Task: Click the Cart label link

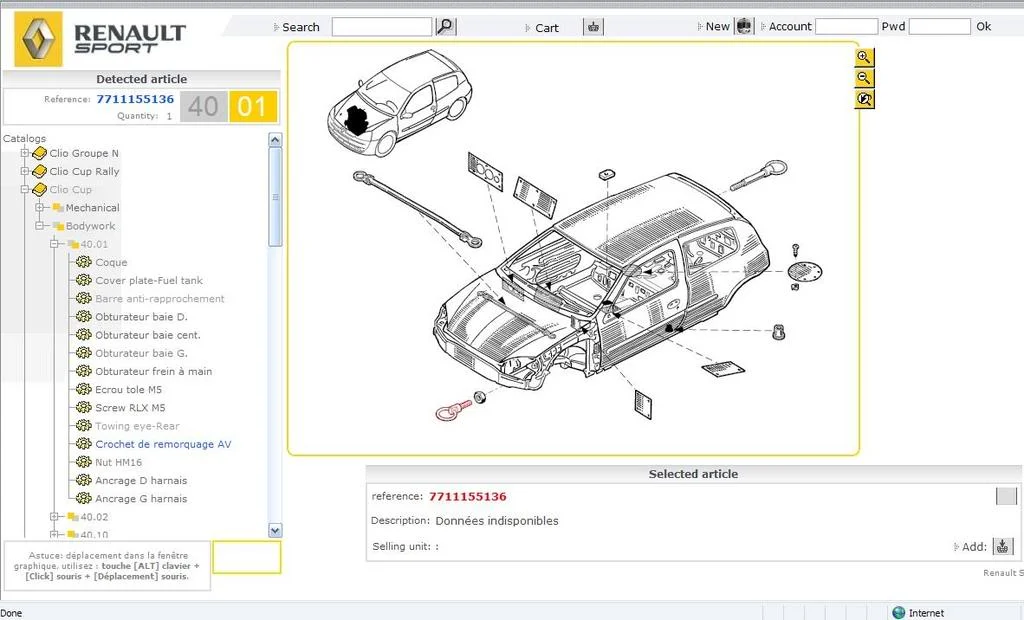Action: coord(547,28)
